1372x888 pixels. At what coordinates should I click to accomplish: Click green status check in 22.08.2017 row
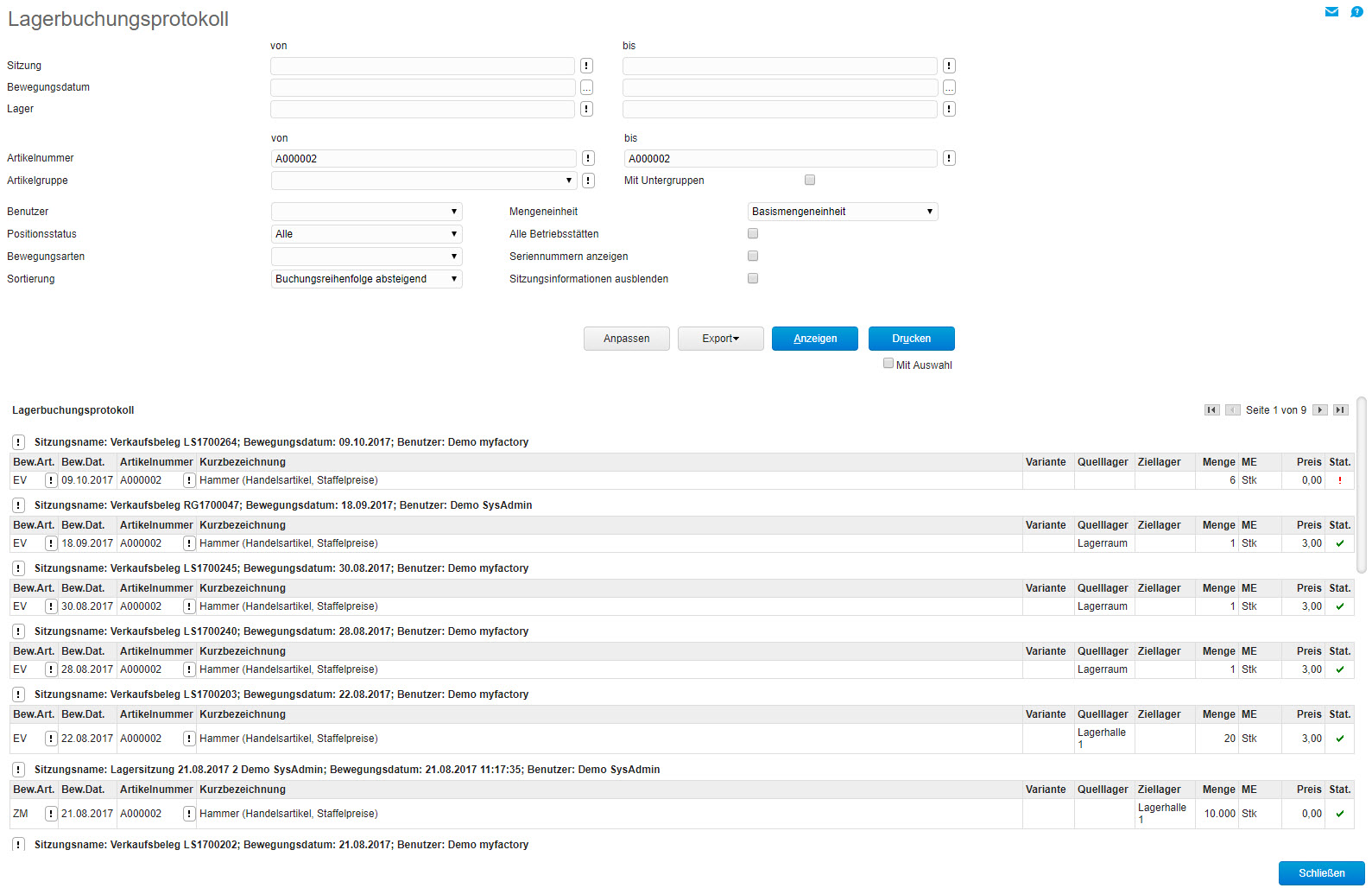[x=1340, y=739]
